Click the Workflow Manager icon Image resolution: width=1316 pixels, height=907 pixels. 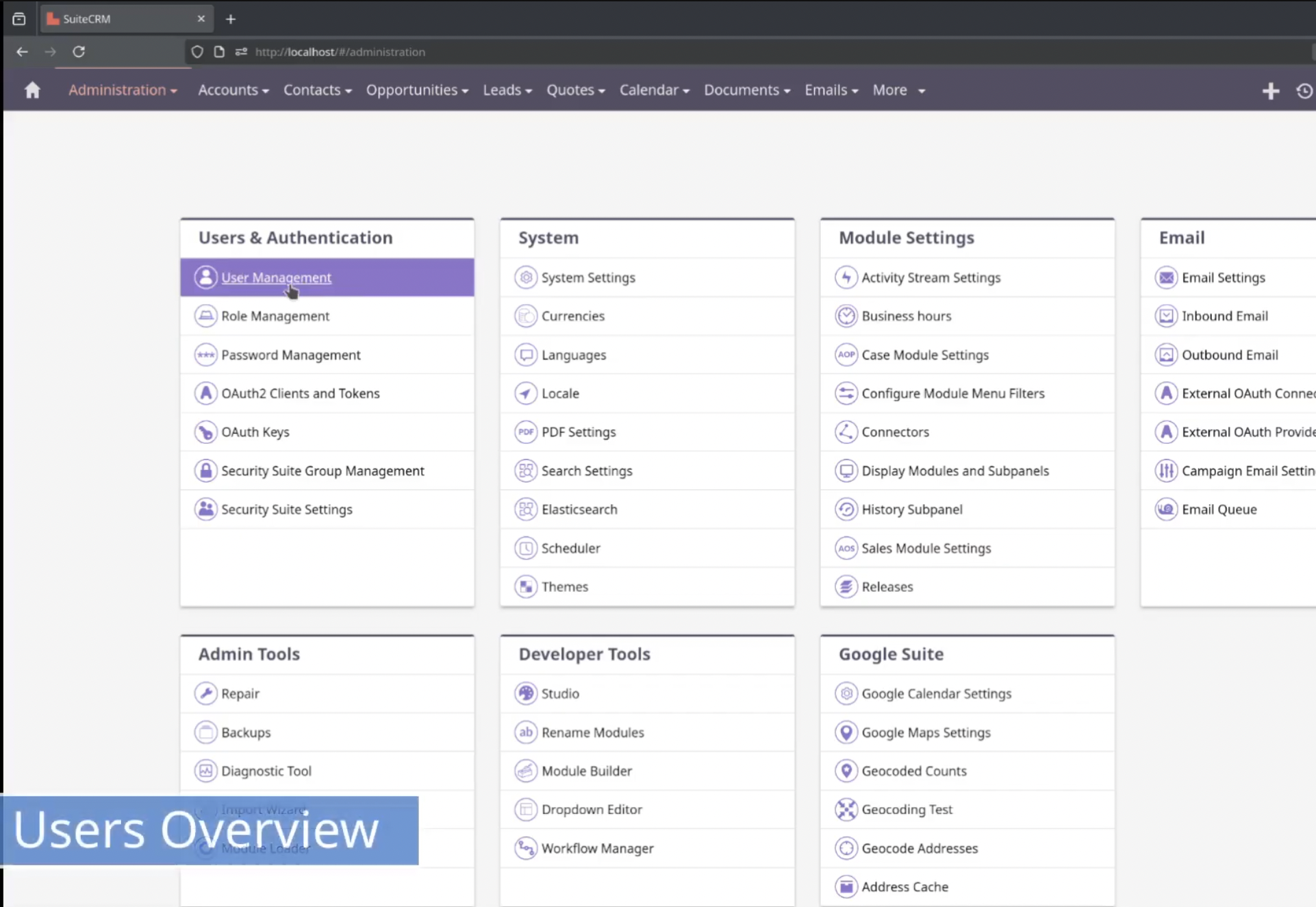(525, 847)
